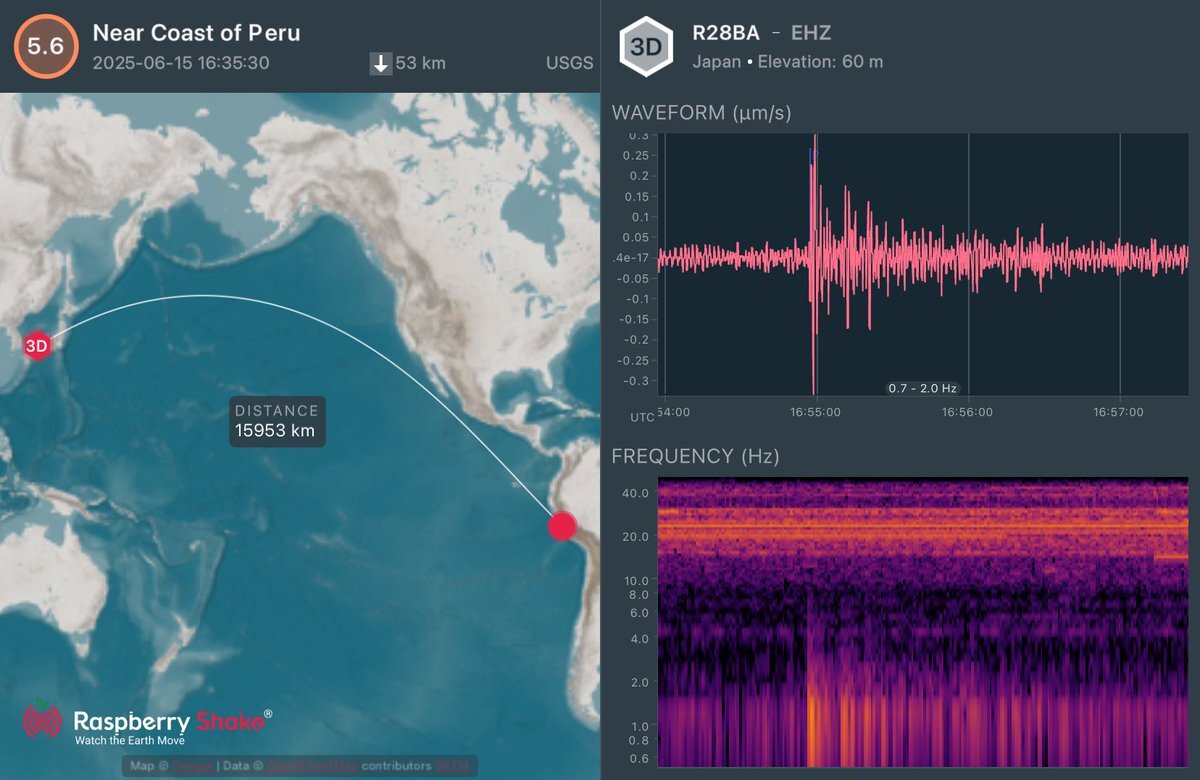Screen dimensions: 1200x780
Task: Click the 5.6 magnitude badge
Action: point(44,46)
